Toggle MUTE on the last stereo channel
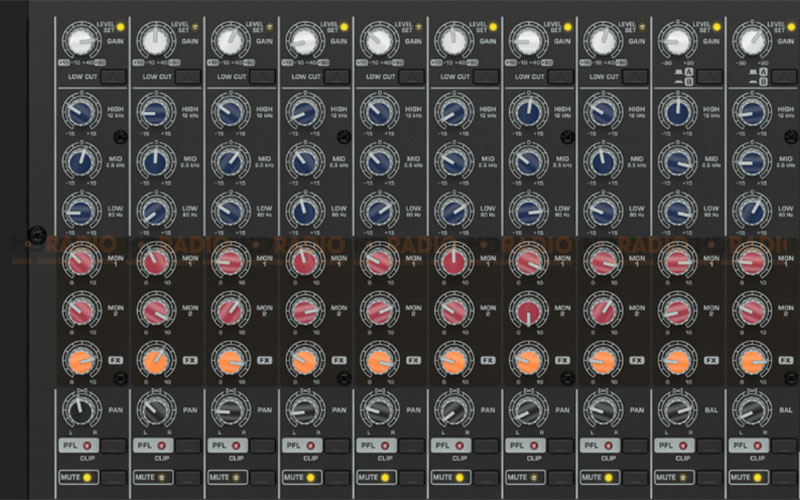Viewport: 800px width, 500px height. pyautogui.click(x=754, y=477)
